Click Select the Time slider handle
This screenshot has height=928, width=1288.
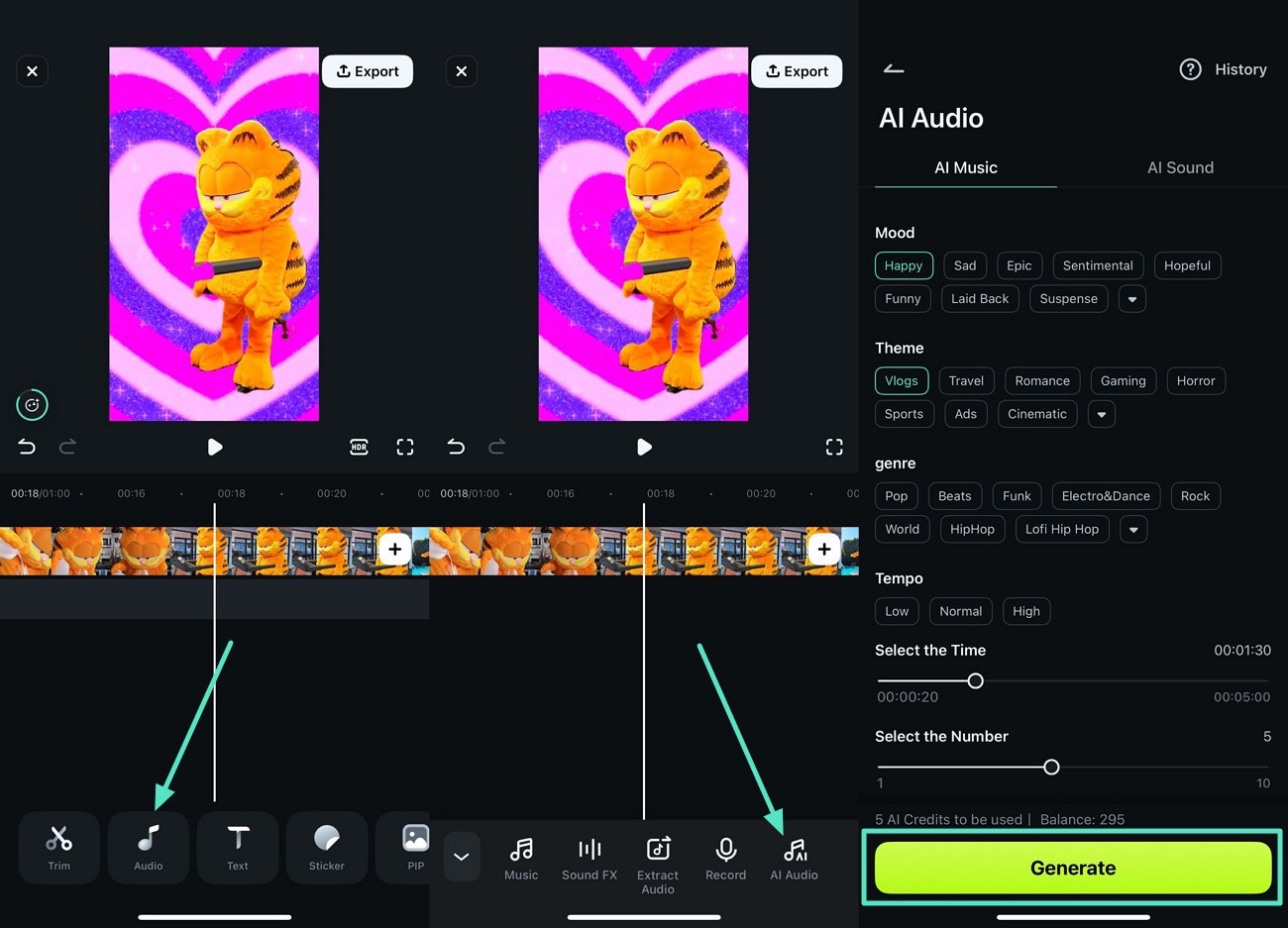click(976, 680)
